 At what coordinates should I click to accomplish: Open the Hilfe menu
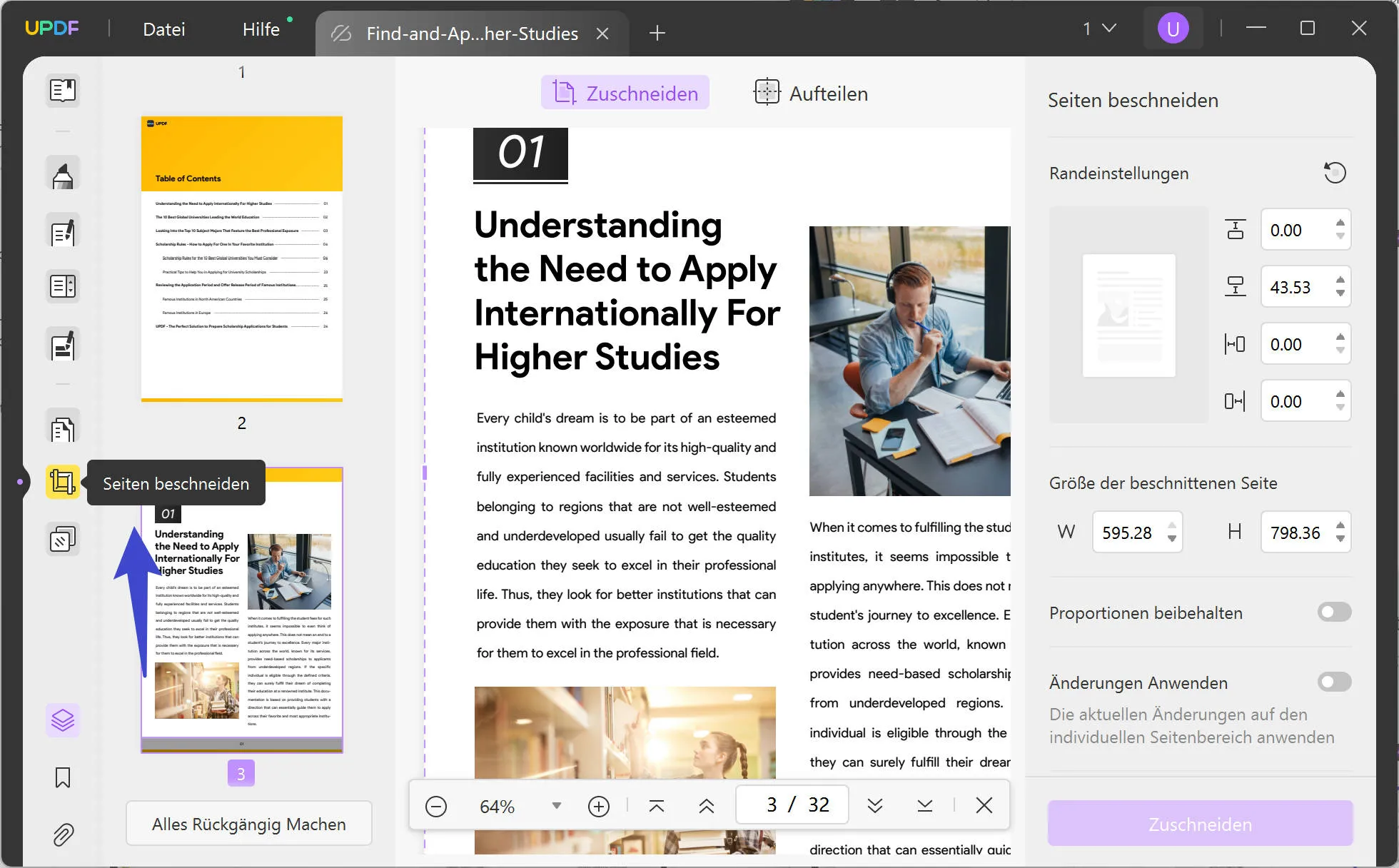(261, 29)
